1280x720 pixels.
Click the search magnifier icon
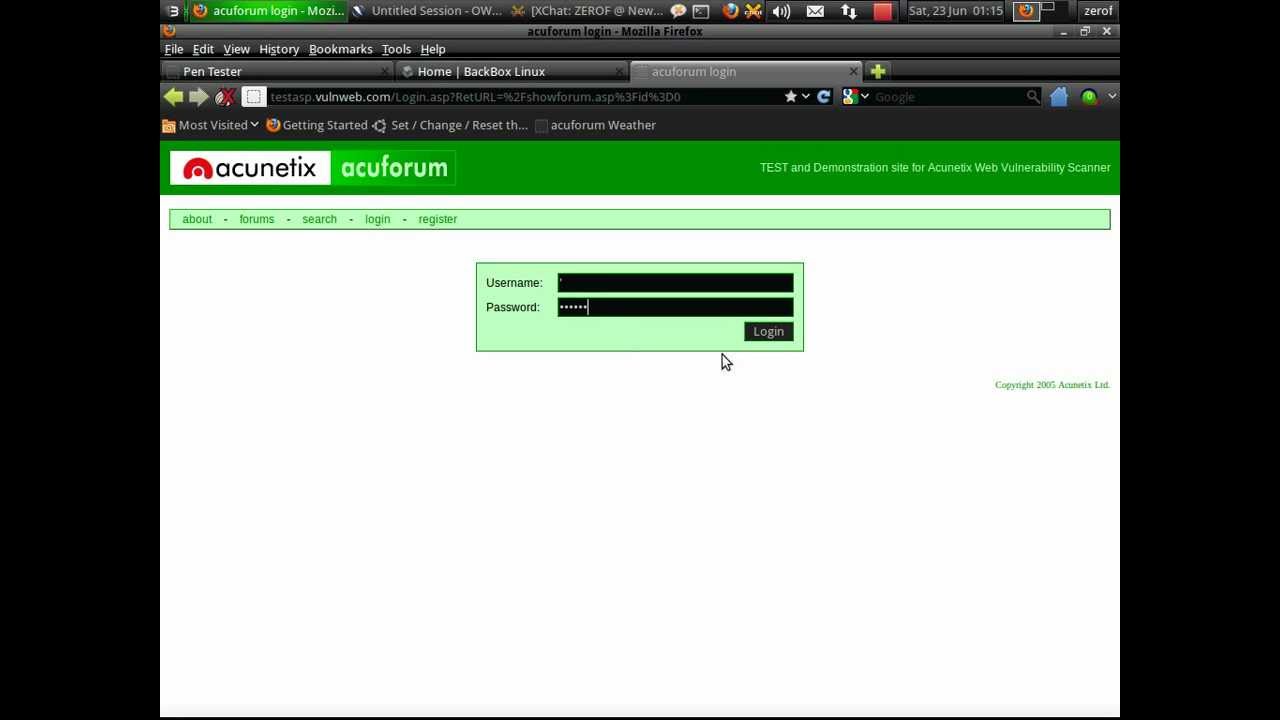pyautogui.click(x=1033, y=97)
